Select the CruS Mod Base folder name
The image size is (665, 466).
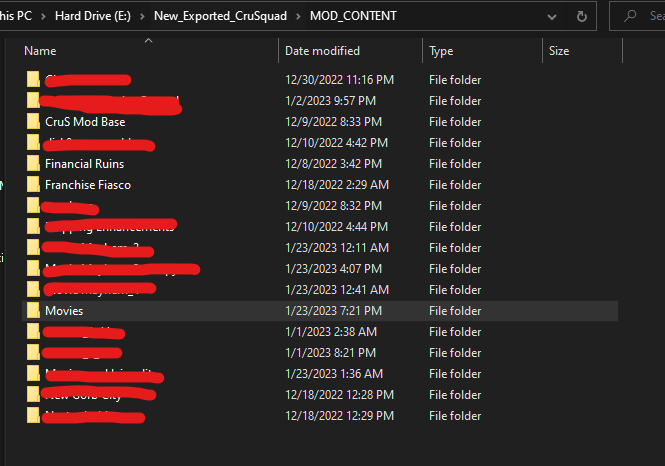[x=85, y=121]
